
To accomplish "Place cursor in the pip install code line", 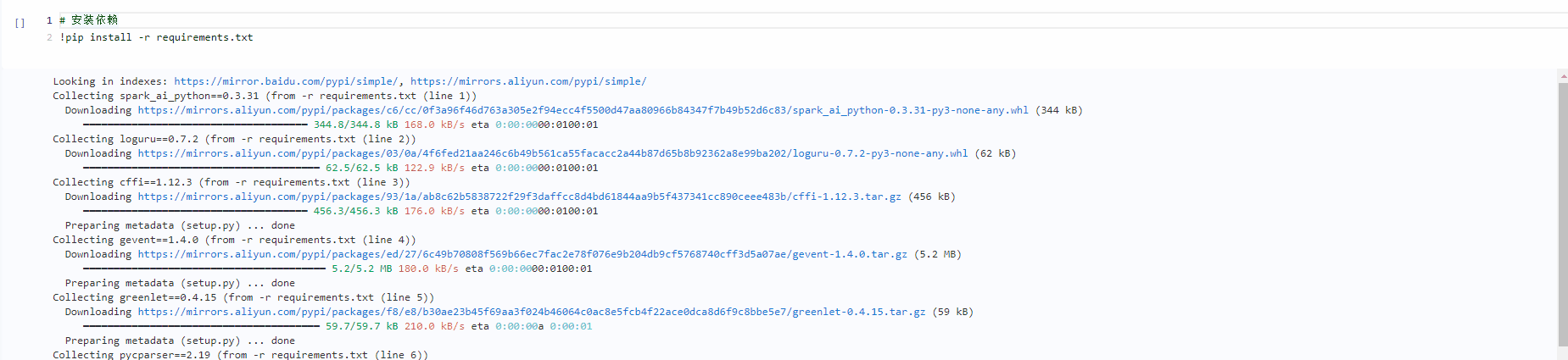I will [x=157, y=37].
